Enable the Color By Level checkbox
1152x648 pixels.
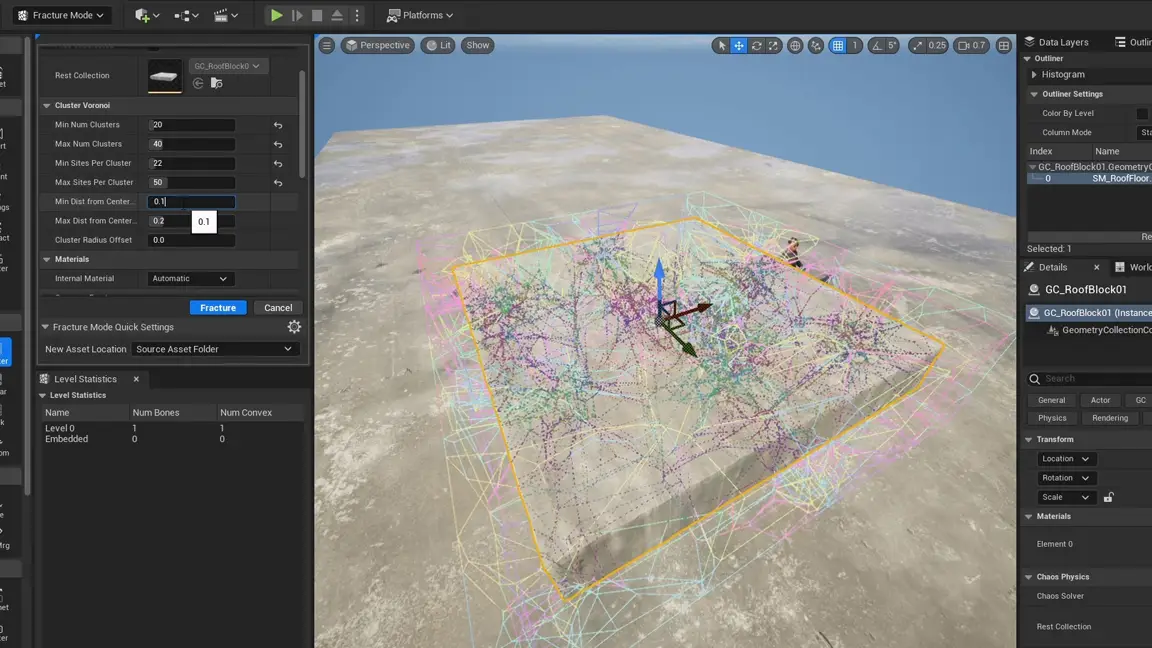point(1142,114)
